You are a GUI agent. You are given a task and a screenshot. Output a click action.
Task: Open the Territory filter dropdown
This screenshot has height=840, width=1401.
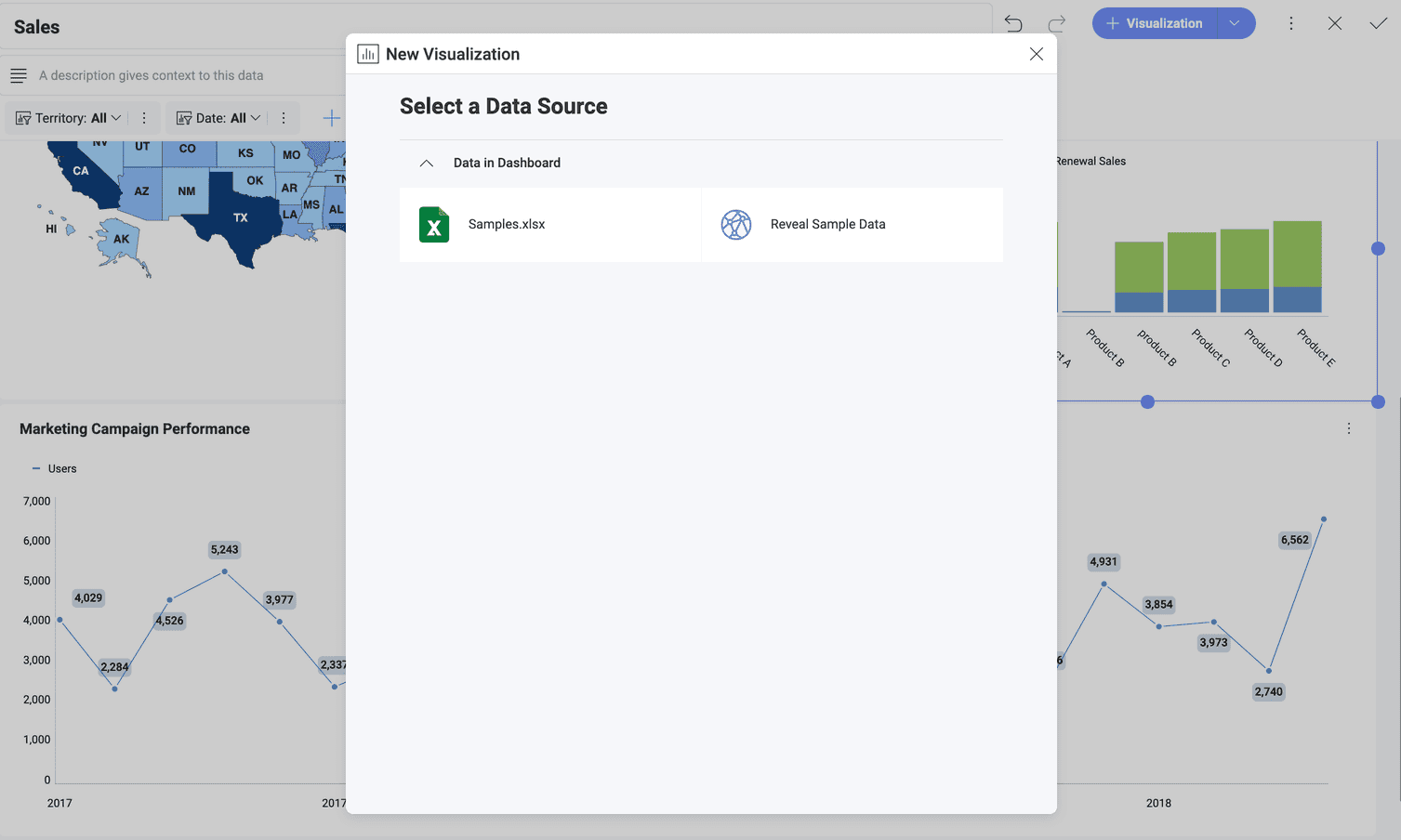(x=69, y=118)
